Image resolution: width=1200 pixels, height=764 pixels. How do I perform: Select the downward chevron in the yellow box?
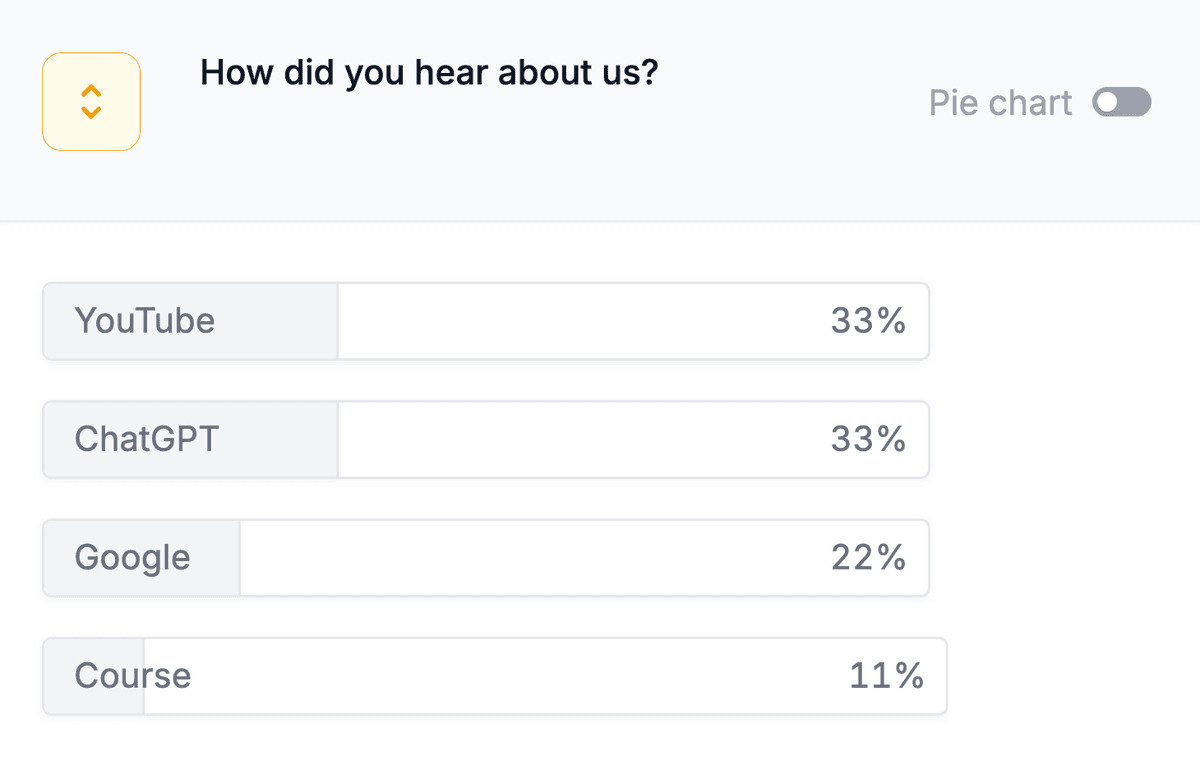(x=91, y=110)
